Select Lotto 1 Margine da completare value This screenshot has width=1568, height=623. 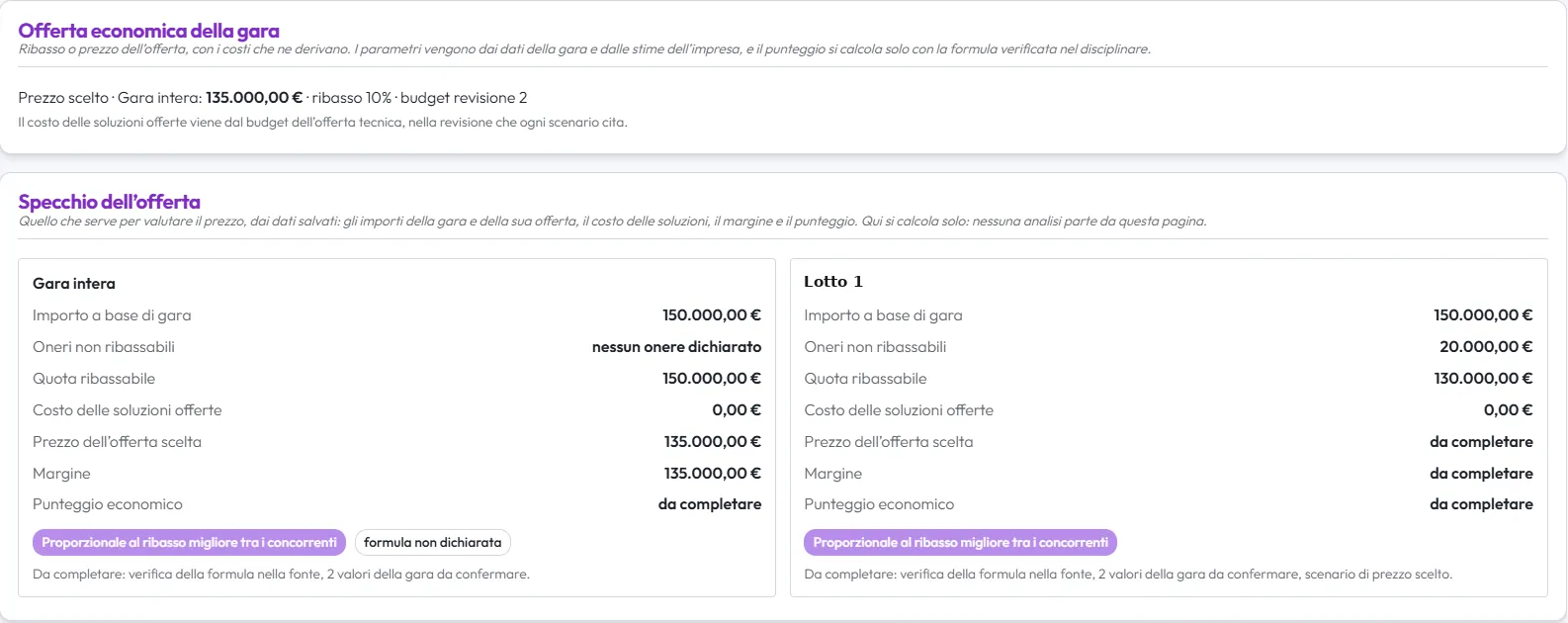1481,474
